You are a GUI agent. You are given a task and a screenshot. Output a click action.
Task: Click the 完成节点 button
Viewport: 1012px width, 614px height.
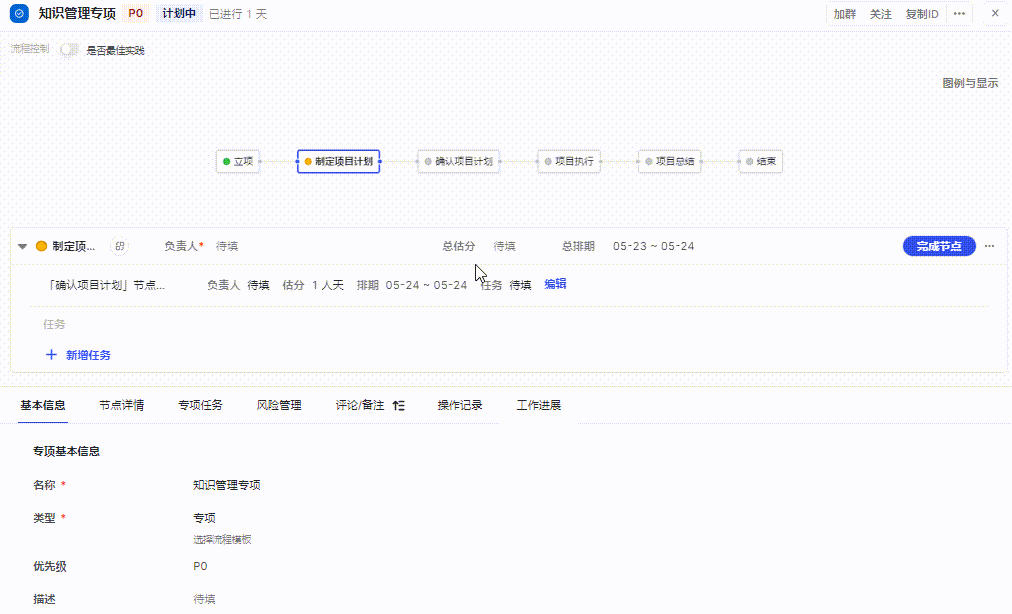[939, 246]
